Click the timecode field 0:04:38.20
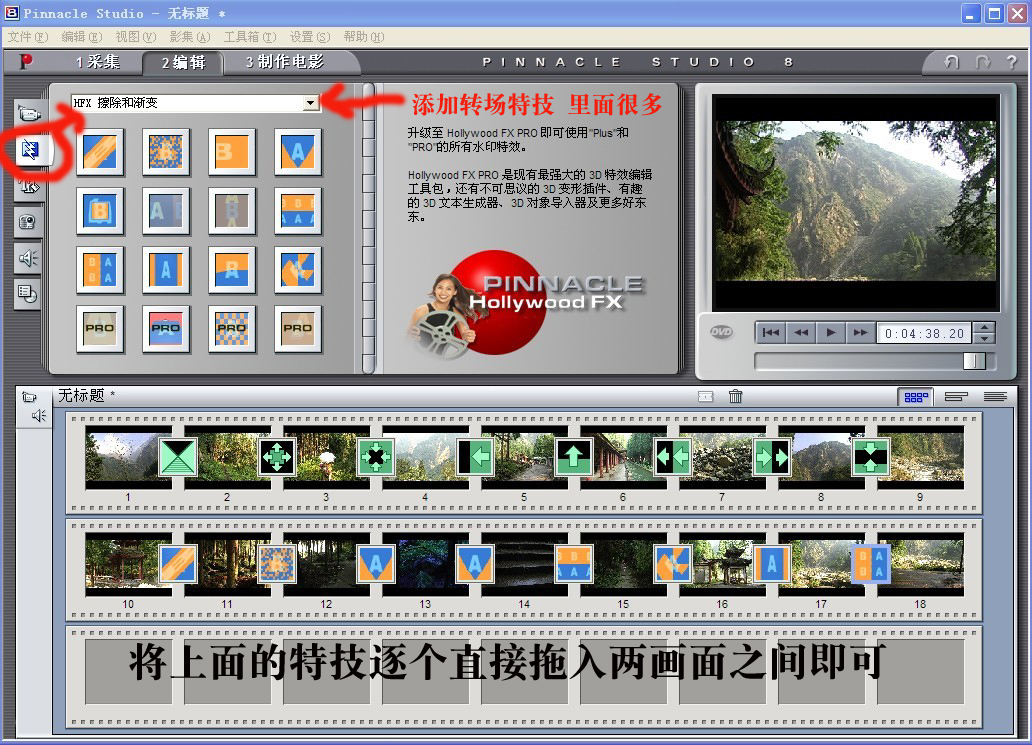The width and height of the screenshot is (1032, 745). click(x=925, y=333)
